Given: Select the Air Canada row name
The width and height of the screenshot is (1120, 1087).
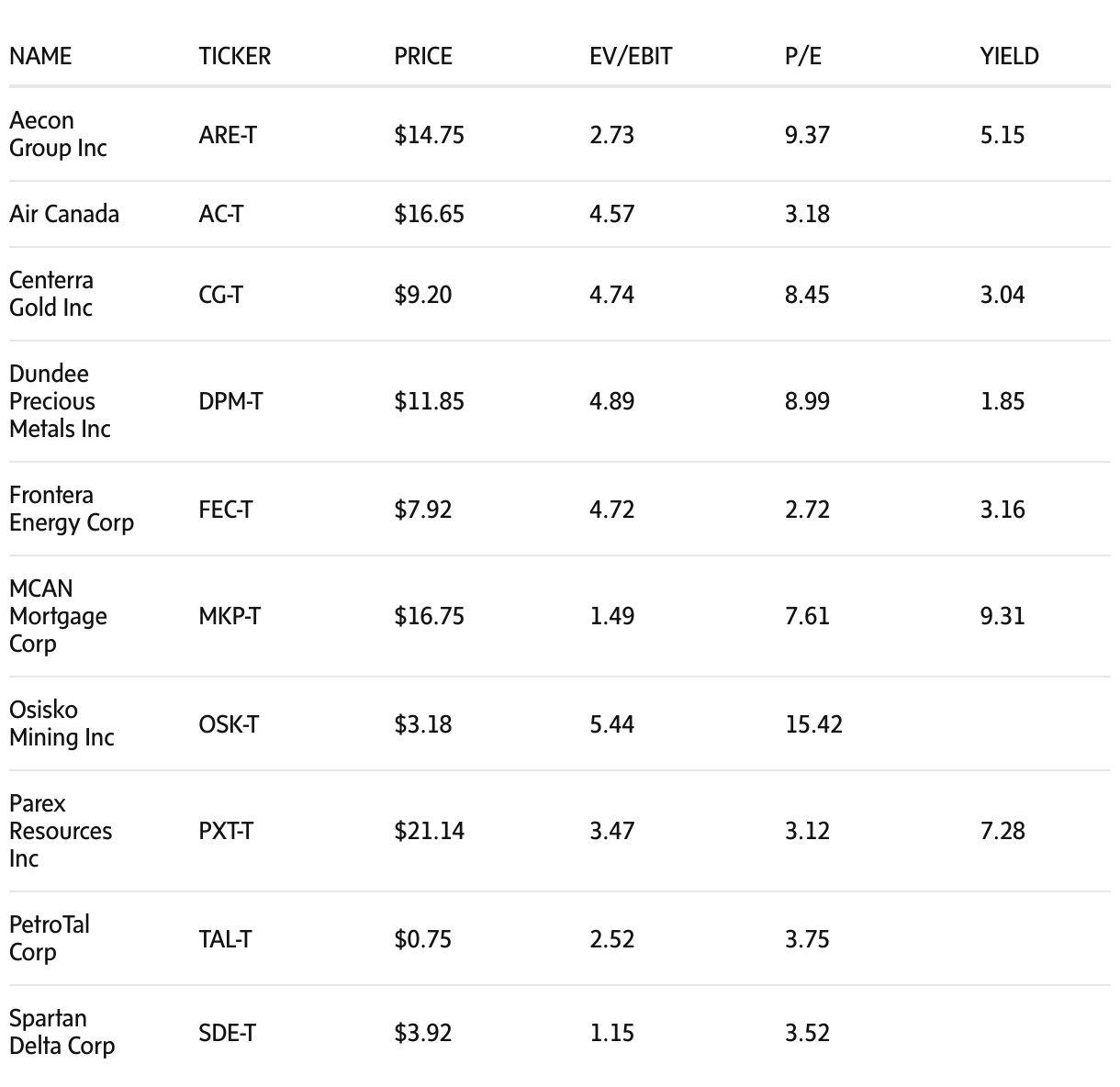Looking at the screenshot, I should click(64, 214).
